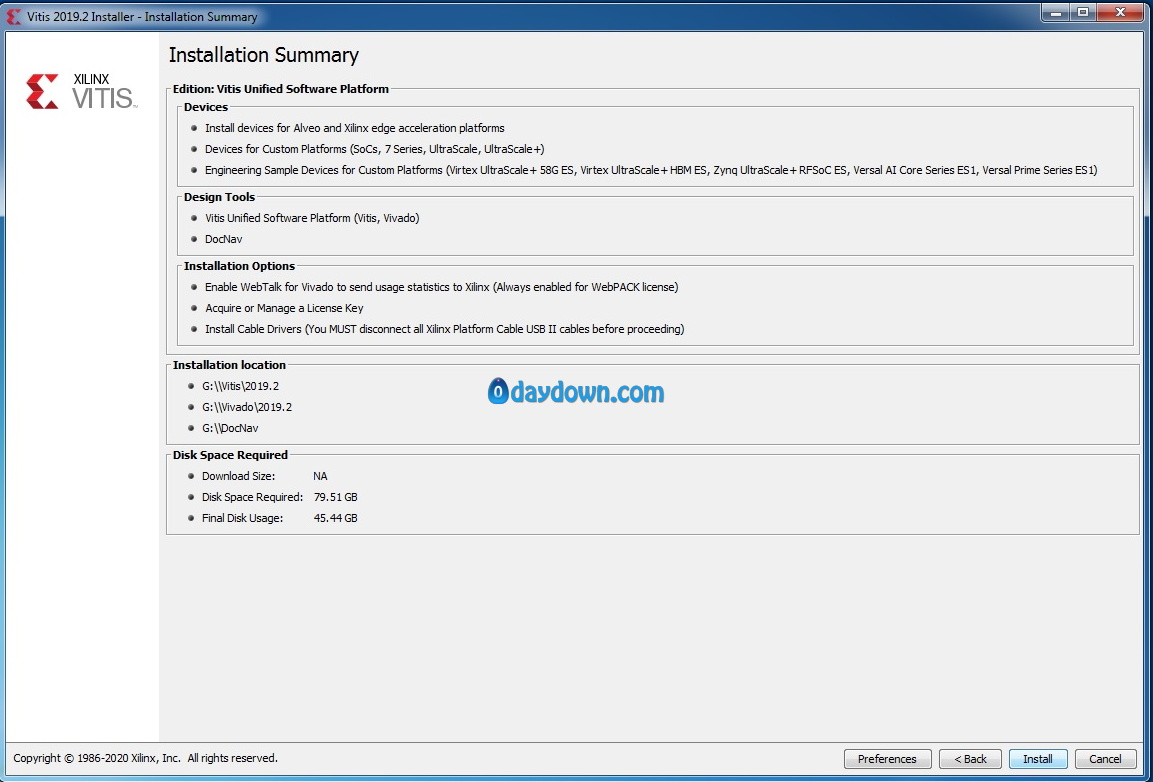Click the Disk Space Required section label
1153x782 pixels.
[230, 455]
